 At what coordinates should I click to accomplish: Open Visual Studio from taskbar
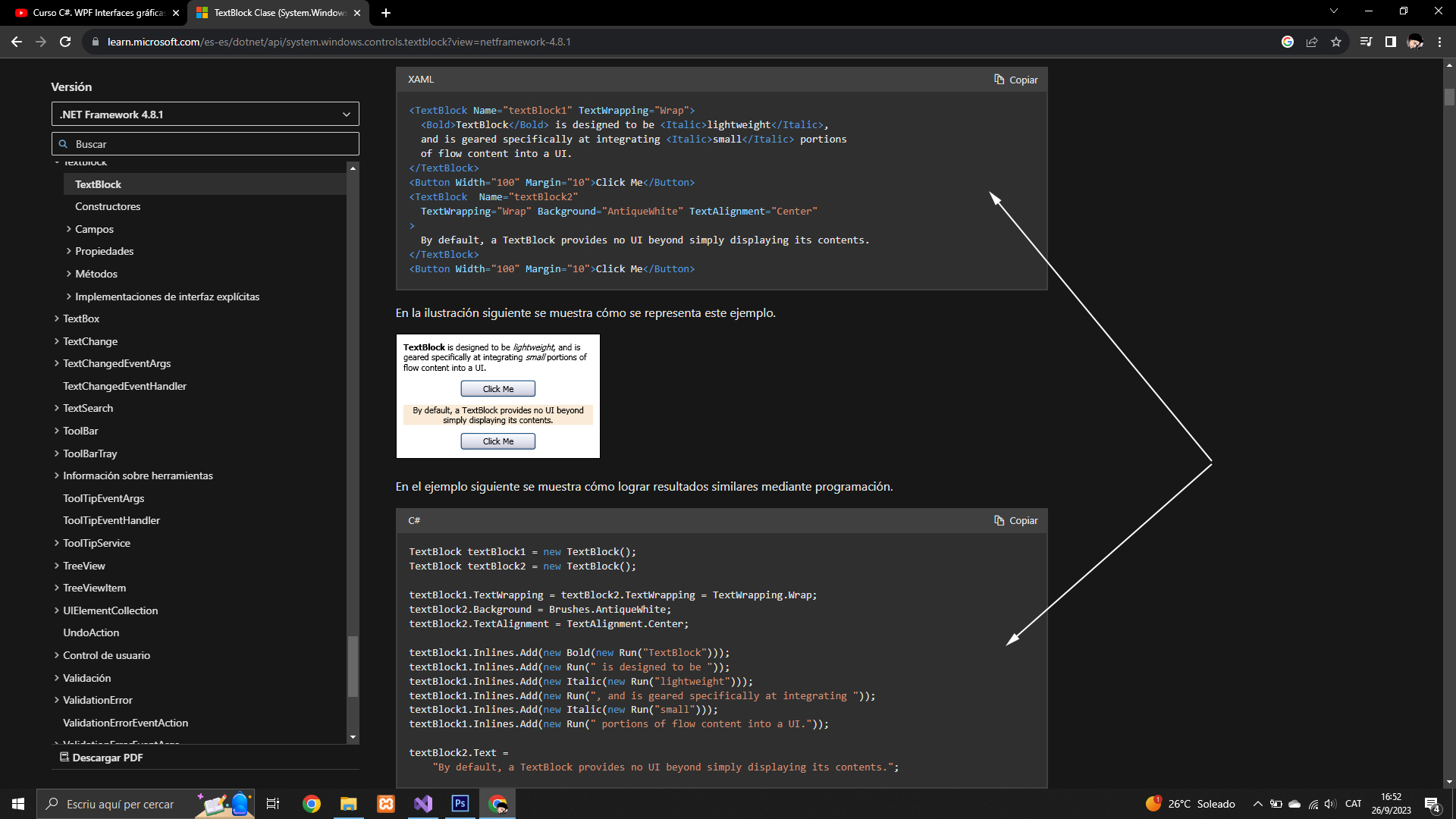tap(423, 804)
